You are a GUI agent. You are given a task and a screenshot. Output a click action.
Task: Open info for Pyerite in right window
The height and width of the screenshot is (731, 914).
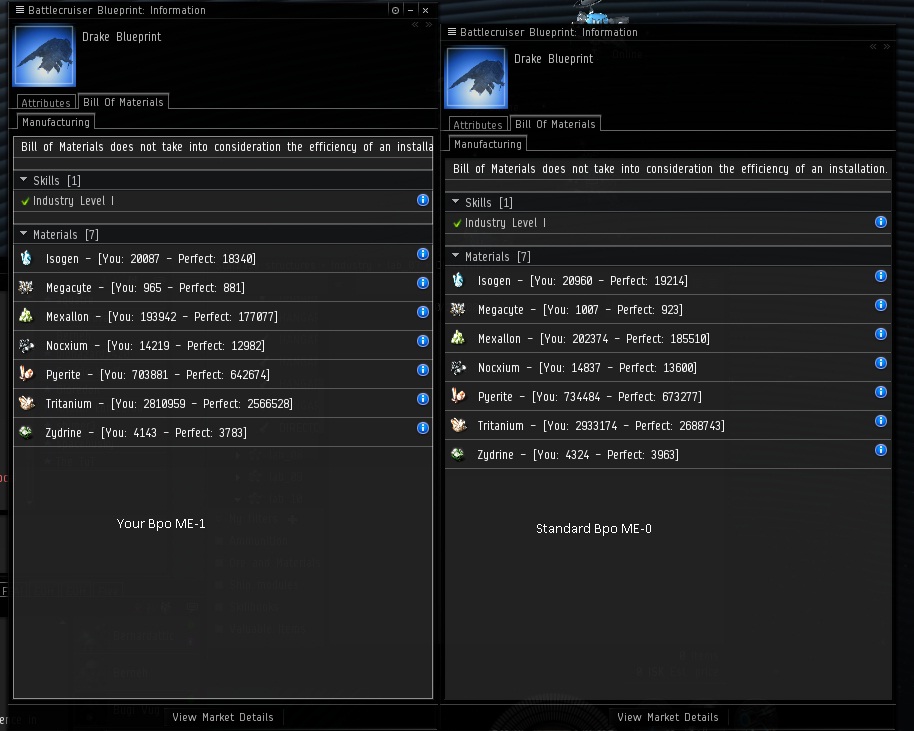[x=881, y=392]
